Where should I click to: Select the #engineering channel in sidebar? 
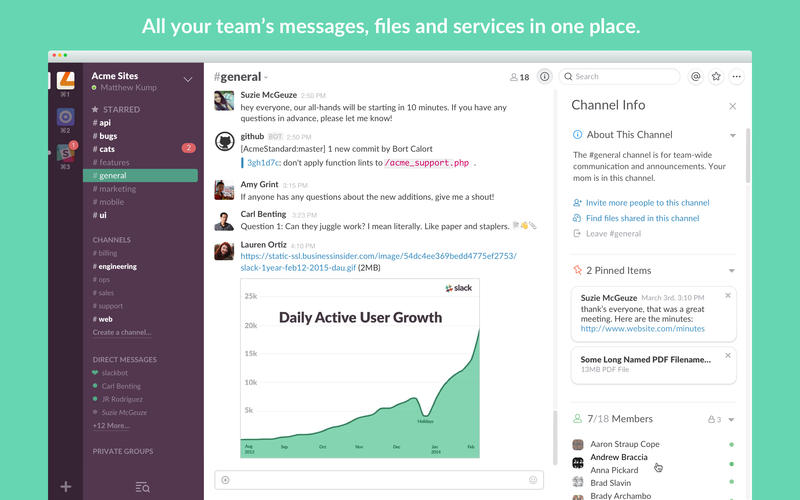tap(117, 267)
